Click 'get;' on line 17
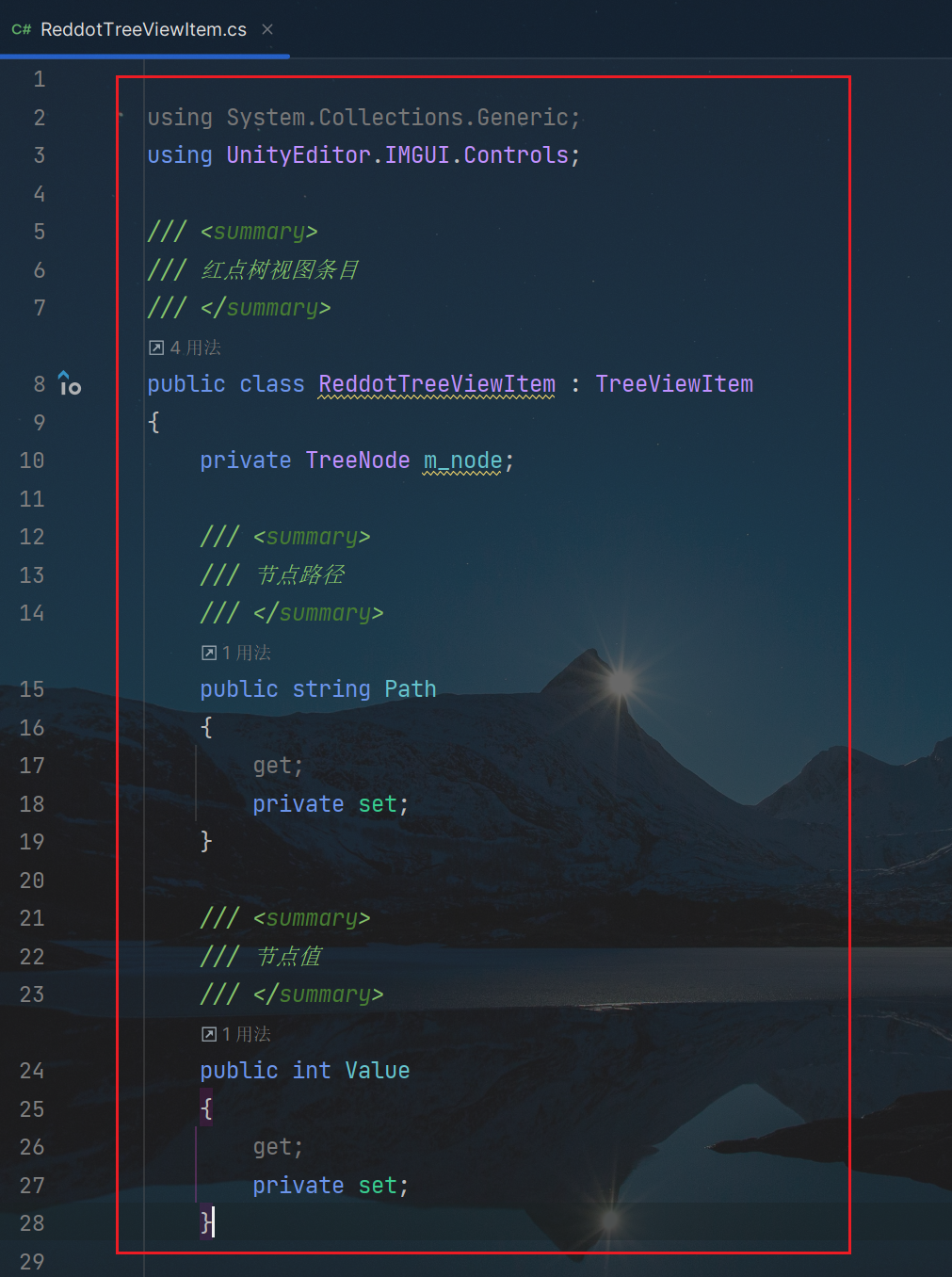 [278, 766]
